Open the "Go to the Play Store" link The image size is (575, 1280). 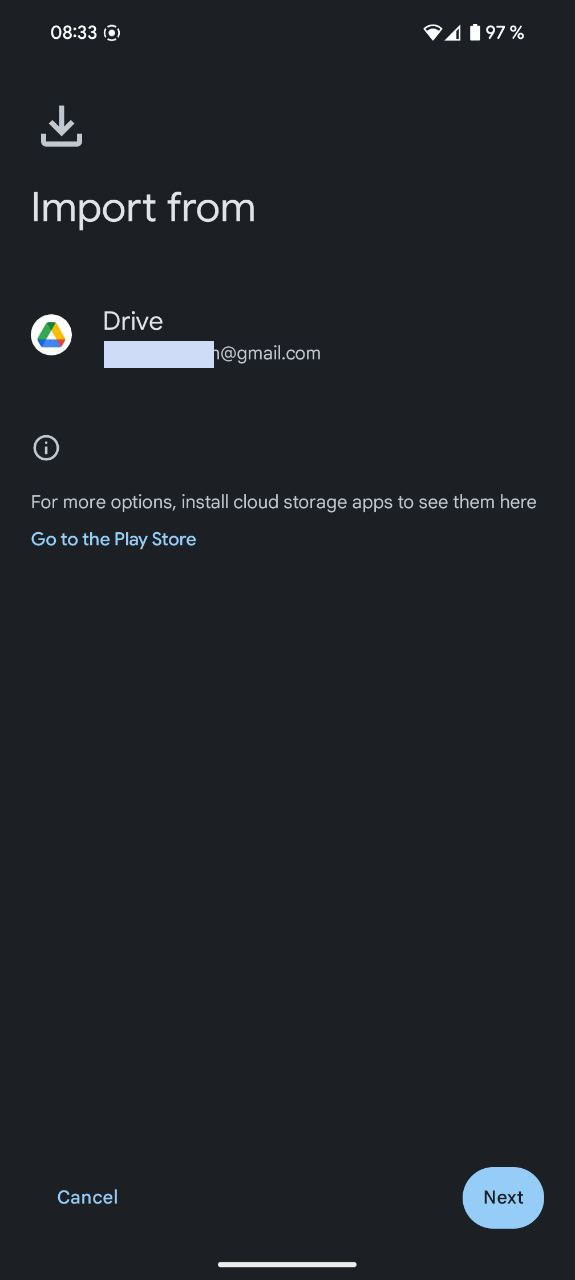[x=114, y=539]
